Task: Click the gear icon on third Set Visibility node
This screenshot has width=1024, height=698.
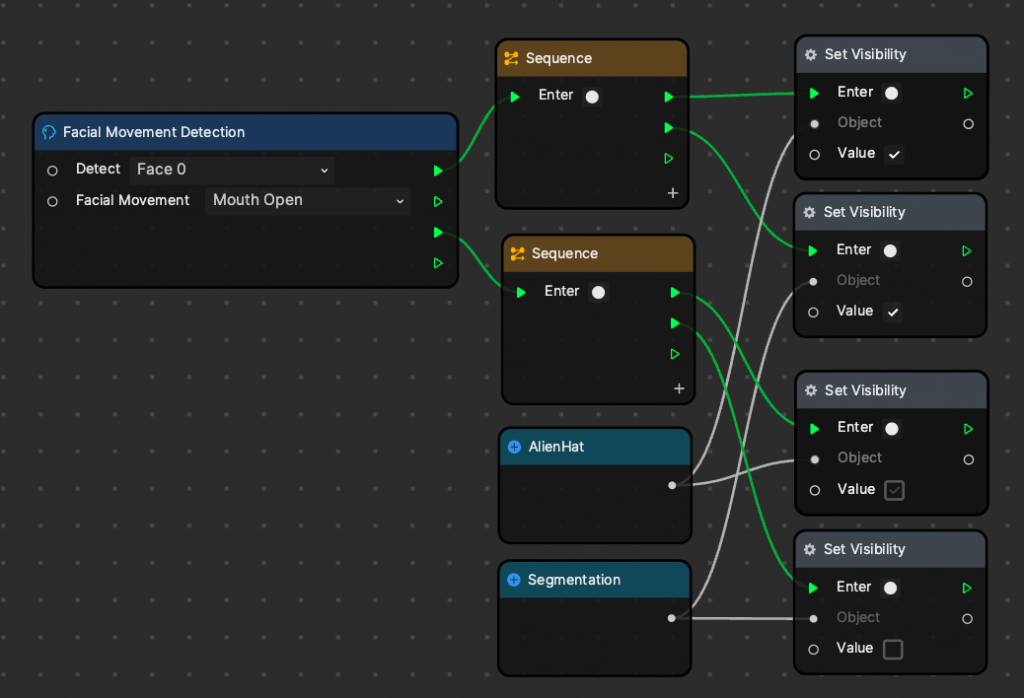Action: click(810, 390)
